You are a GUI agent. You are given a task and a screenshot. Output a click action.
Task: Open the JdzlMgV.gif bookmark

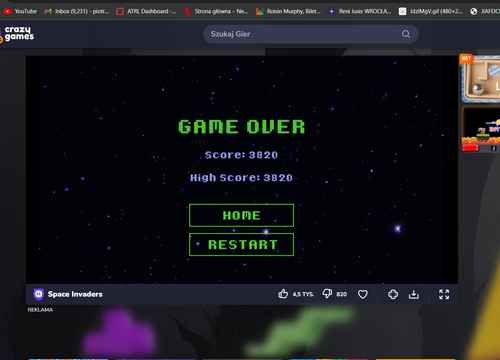pos(431,11)
